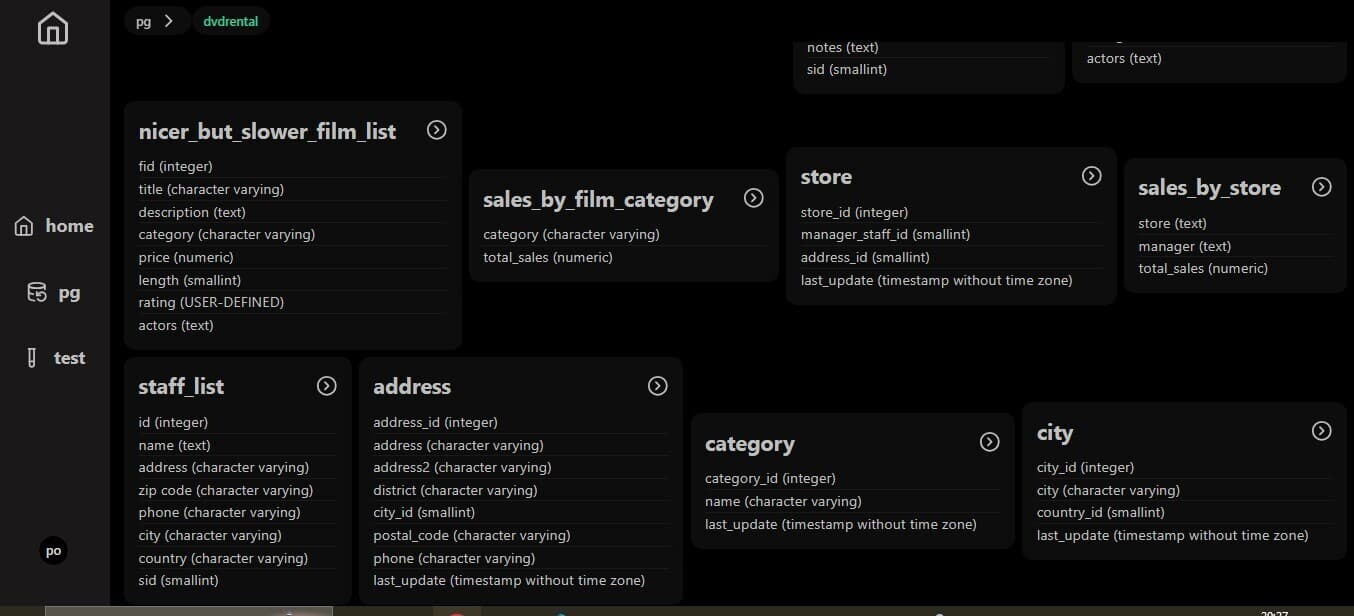Image resolution: width=1354 pixels, height=616 pixels.
Task: Click the pg breadcrumb chevron
Action: (169, 20)
